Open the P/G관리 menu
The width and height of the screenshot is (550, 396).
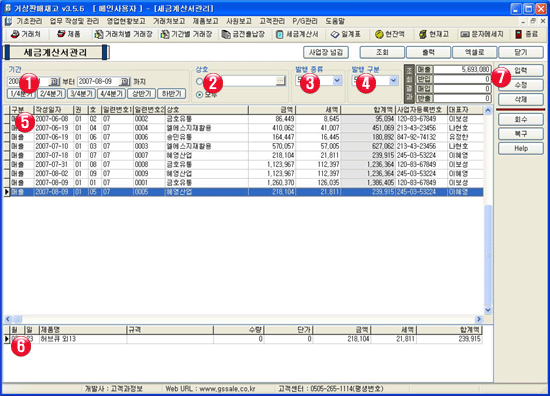(305, 21)
